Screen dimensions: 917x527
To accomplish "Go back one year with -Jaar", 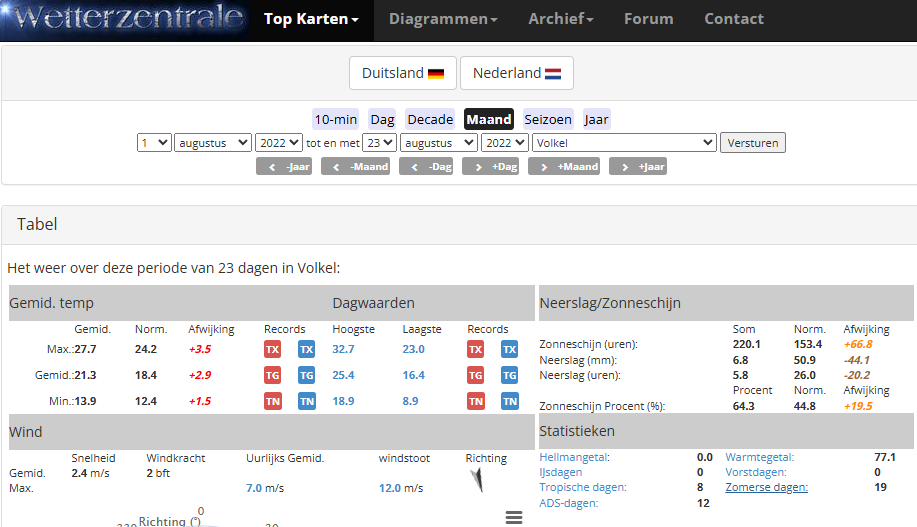I will coord(284,167).
